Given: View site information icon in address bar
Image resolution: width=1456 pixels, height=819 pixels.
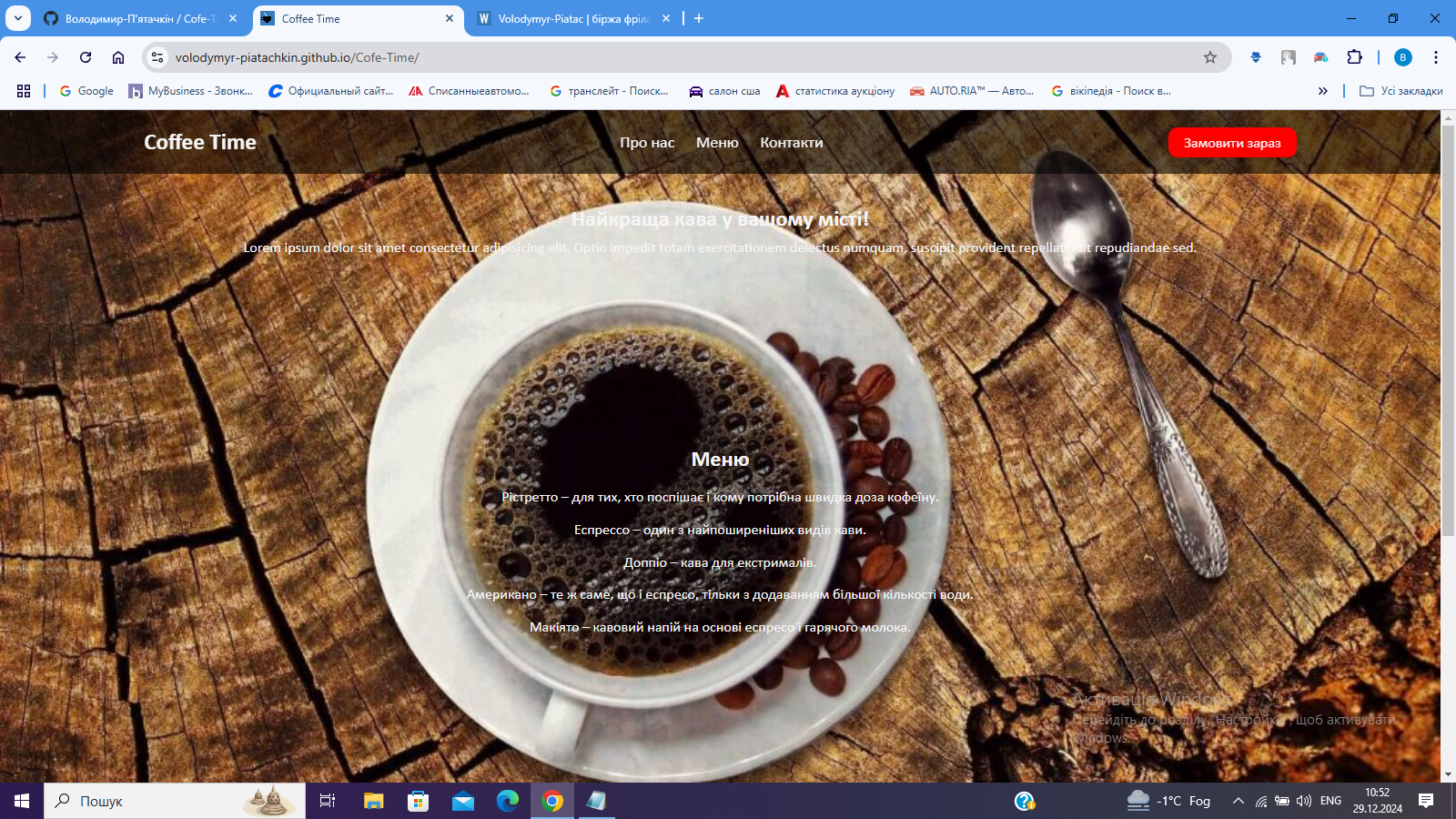Looking at the screenshot, I should 157,57.
